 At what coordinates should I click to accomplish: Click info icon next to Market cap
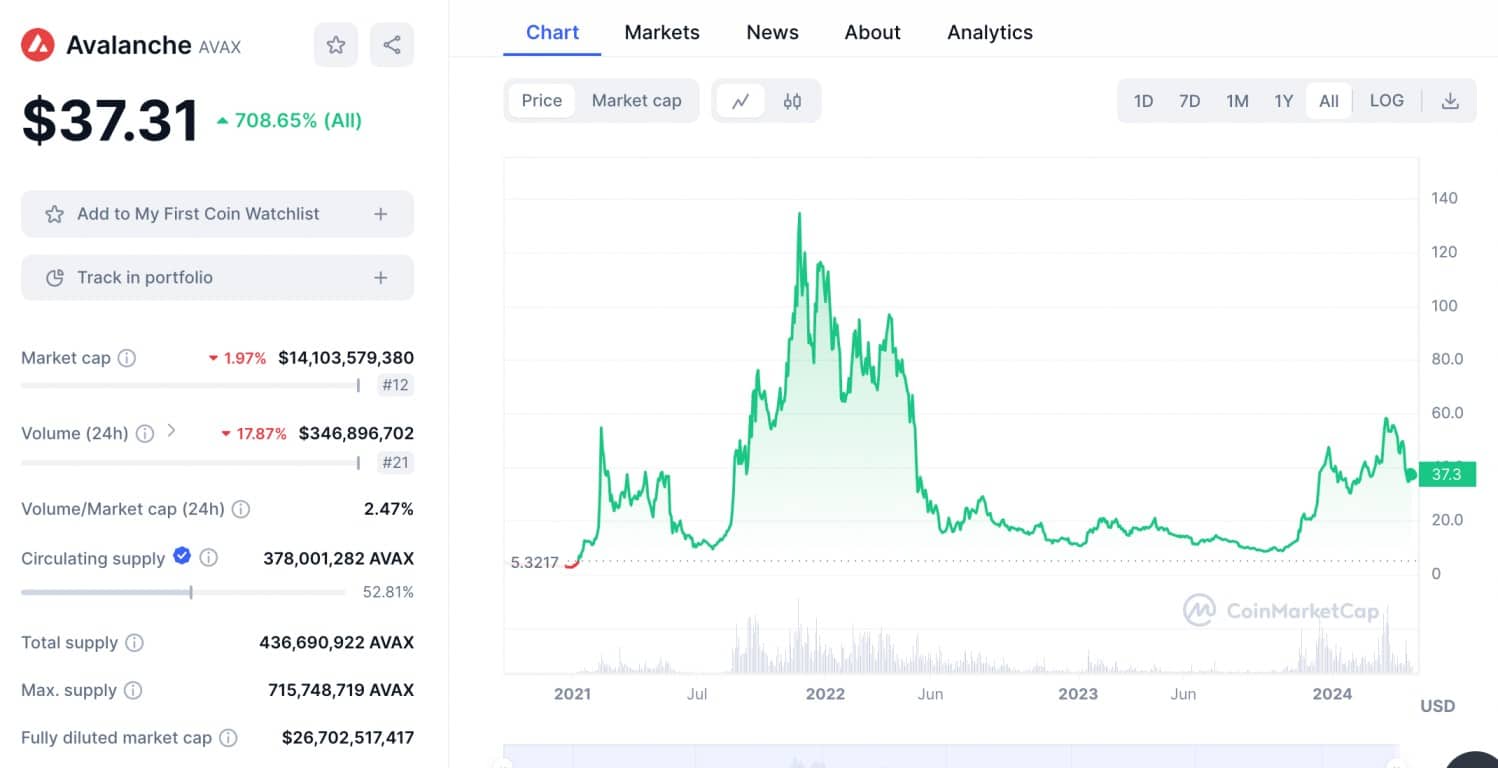pos(127,358)
